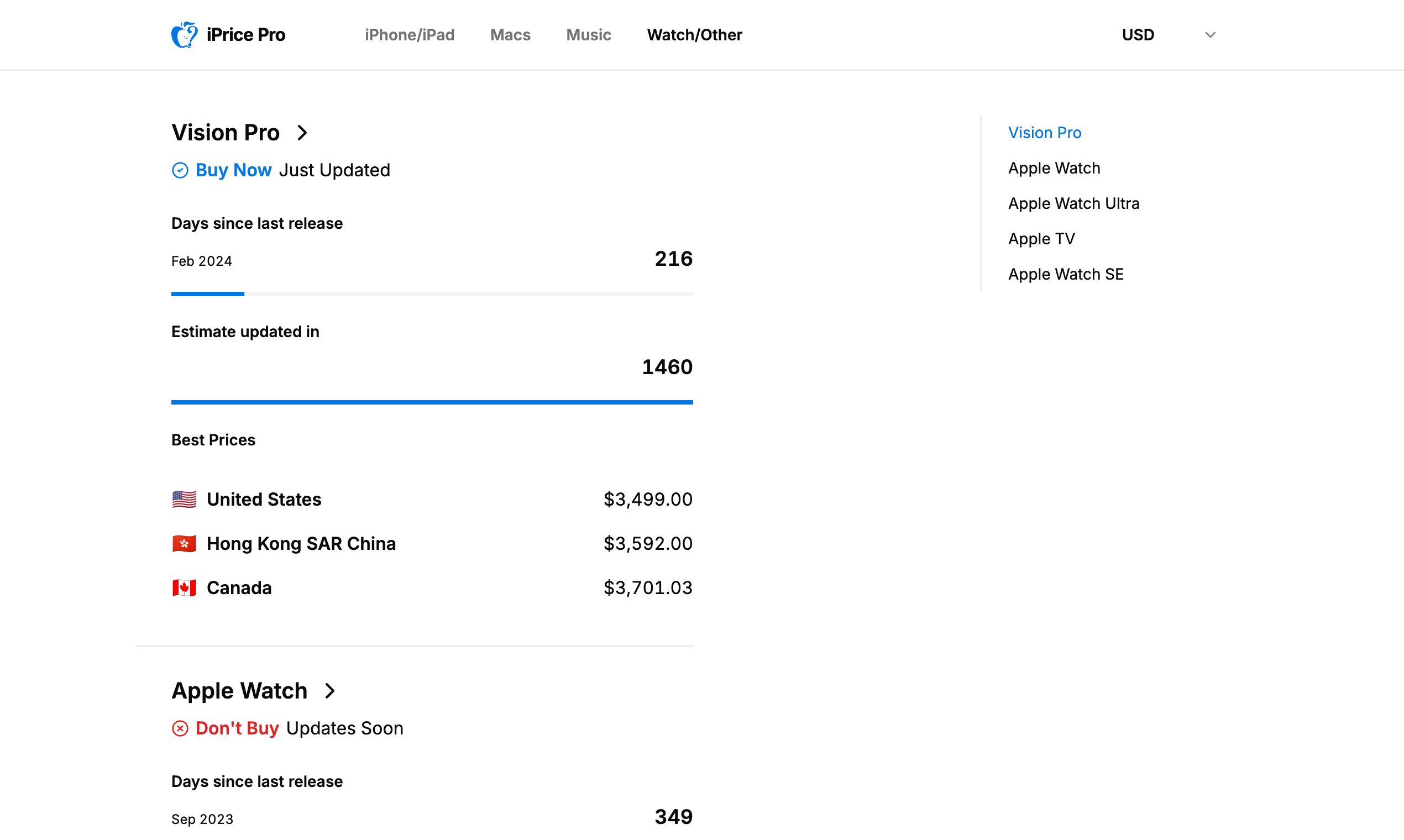Viewport: 1404px width, 840px height.
Task: Click the Vision Pro days-since-release progress bar
Action: (432, 294)
